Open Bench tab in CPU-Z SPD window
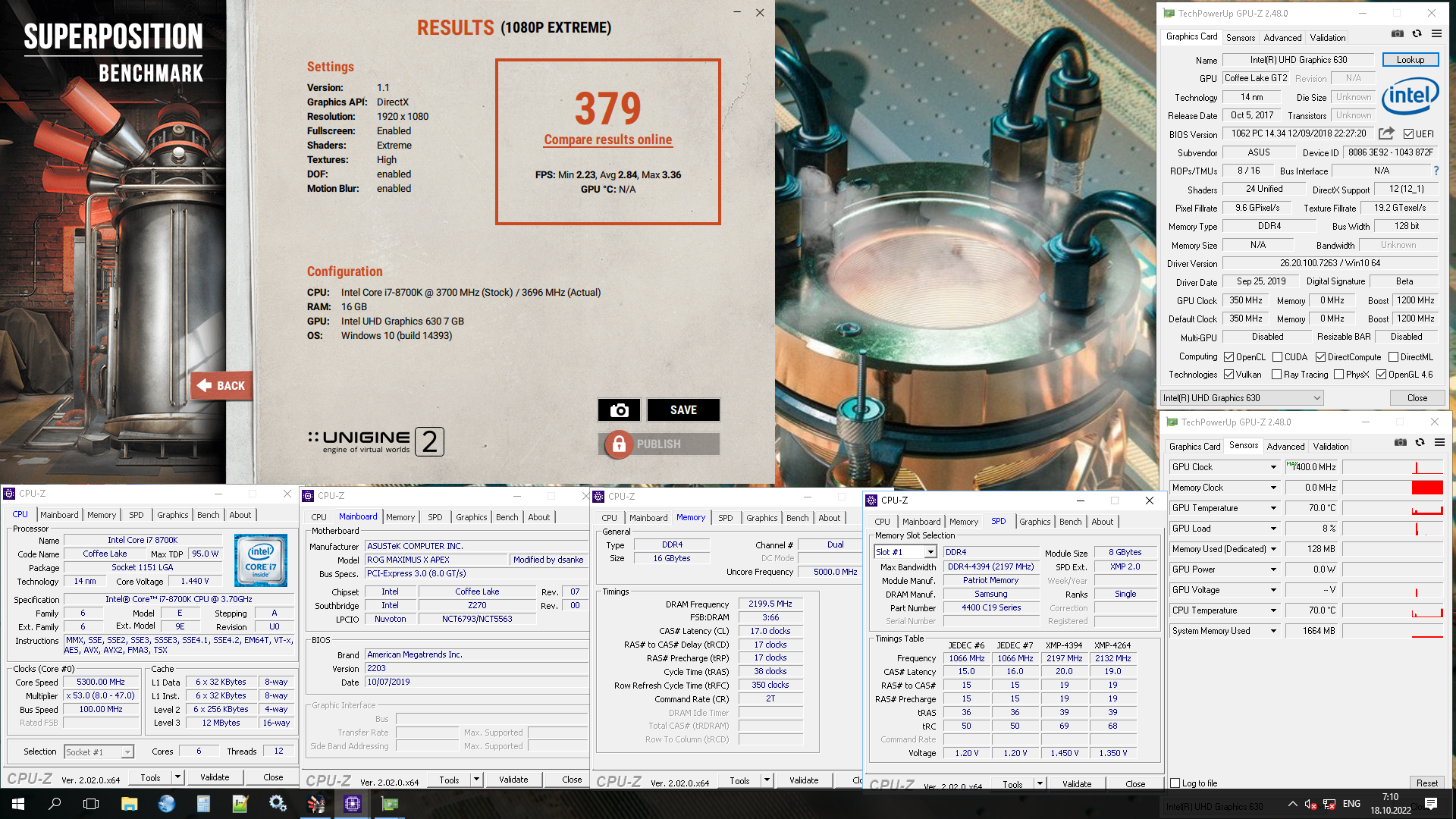This screenshot has width=1456, height=819. coord(1070,522)
